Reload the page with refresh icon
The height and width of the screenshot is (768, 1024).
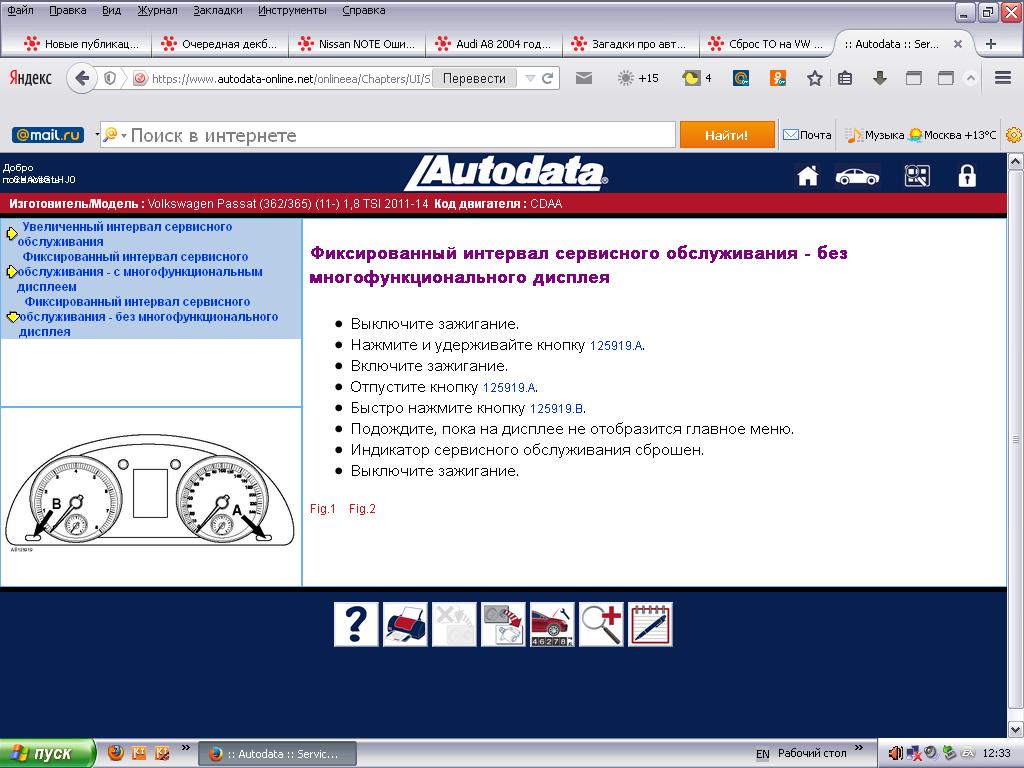[547, 78]
